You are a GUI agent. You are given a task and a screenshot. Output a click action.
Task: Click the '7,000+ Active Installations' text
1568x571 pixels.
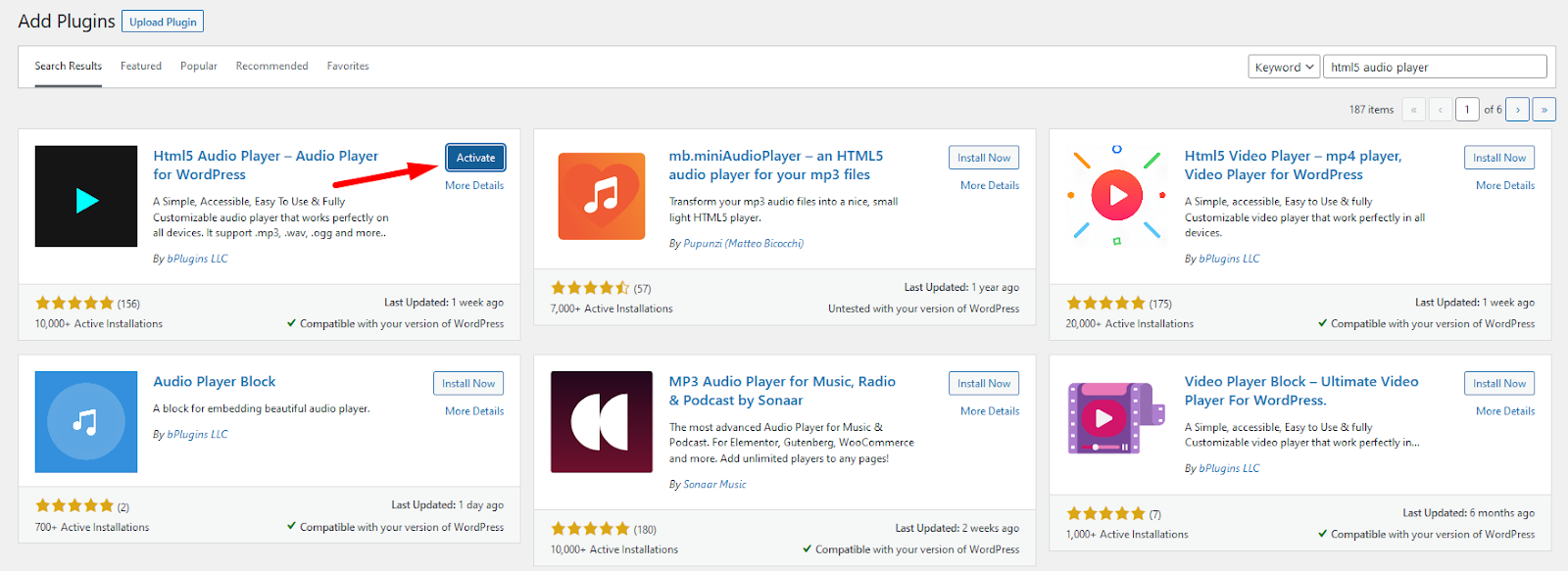612,309
